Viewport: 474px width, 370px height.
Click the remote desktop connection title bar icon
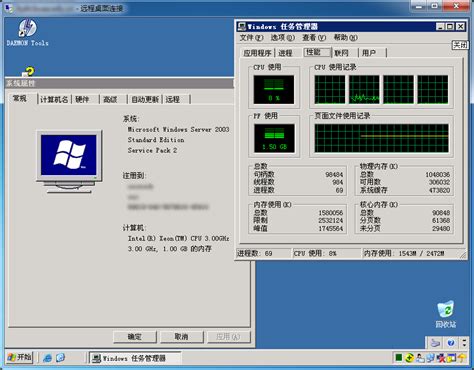click(x=9, y=8)
